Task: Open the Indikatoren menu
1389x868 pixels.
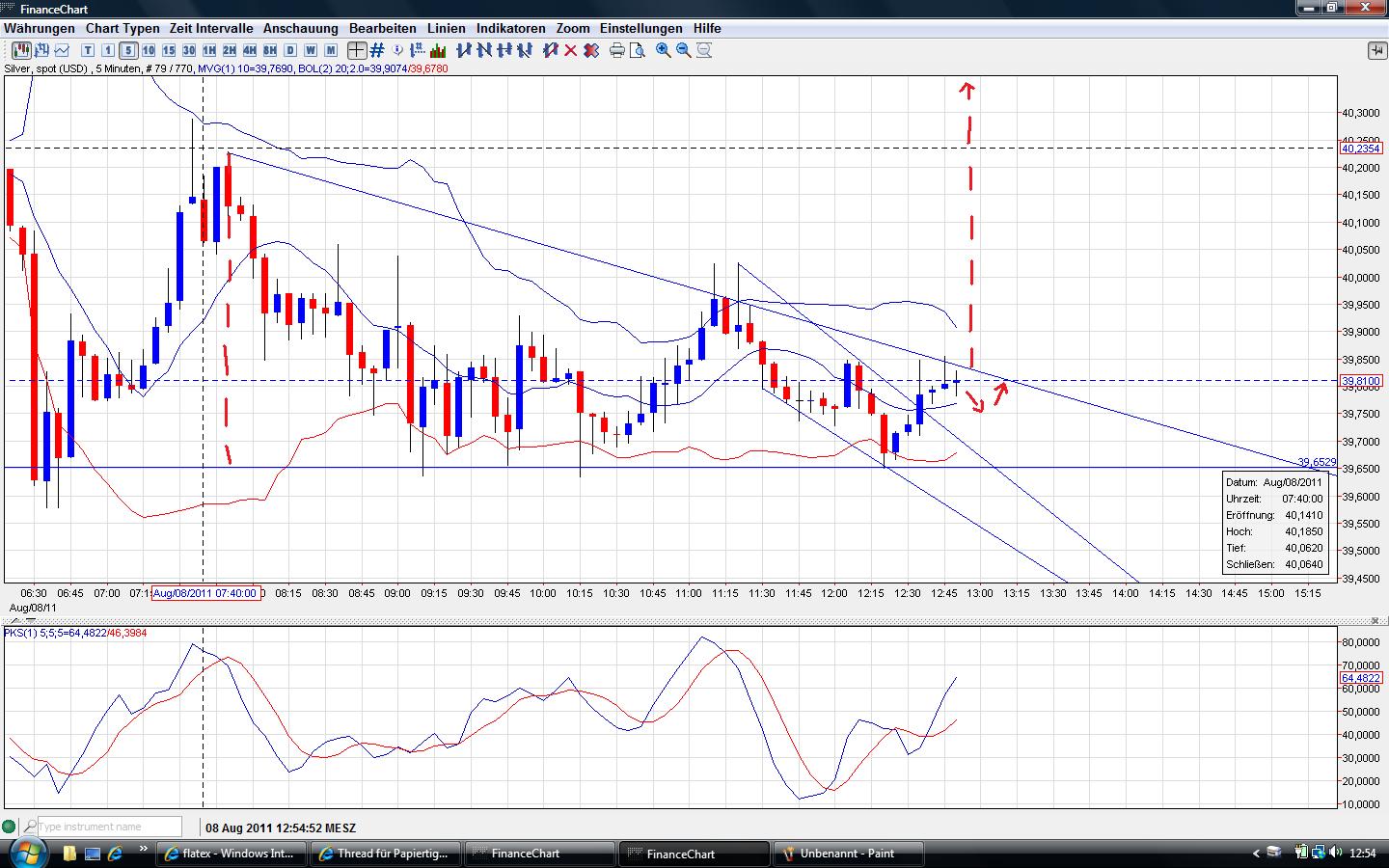Action: (x=511, y=28)
